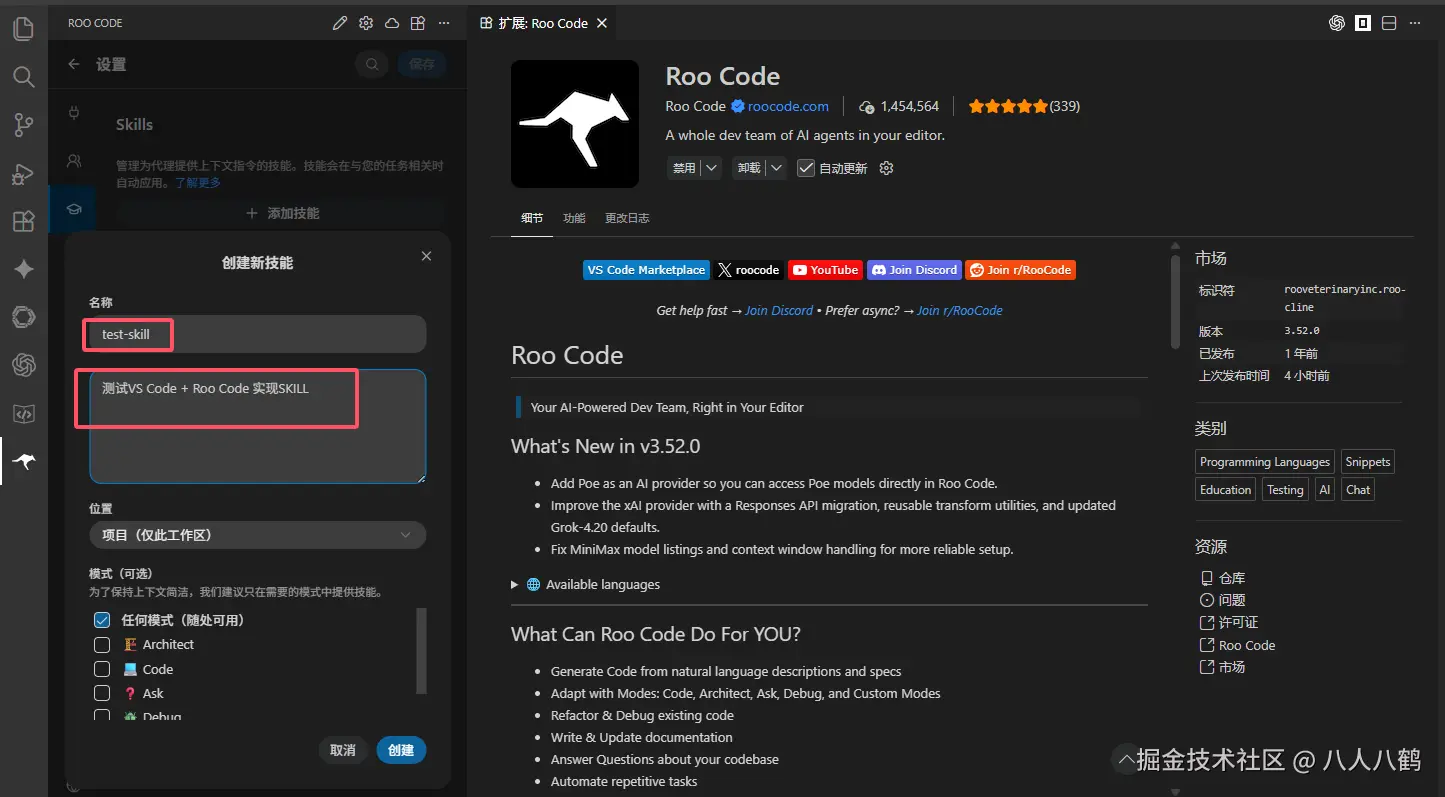This screenshot has width=1445, height=797.
Task: Open the Explorer view in the activity bar
Action: (23, 29)
